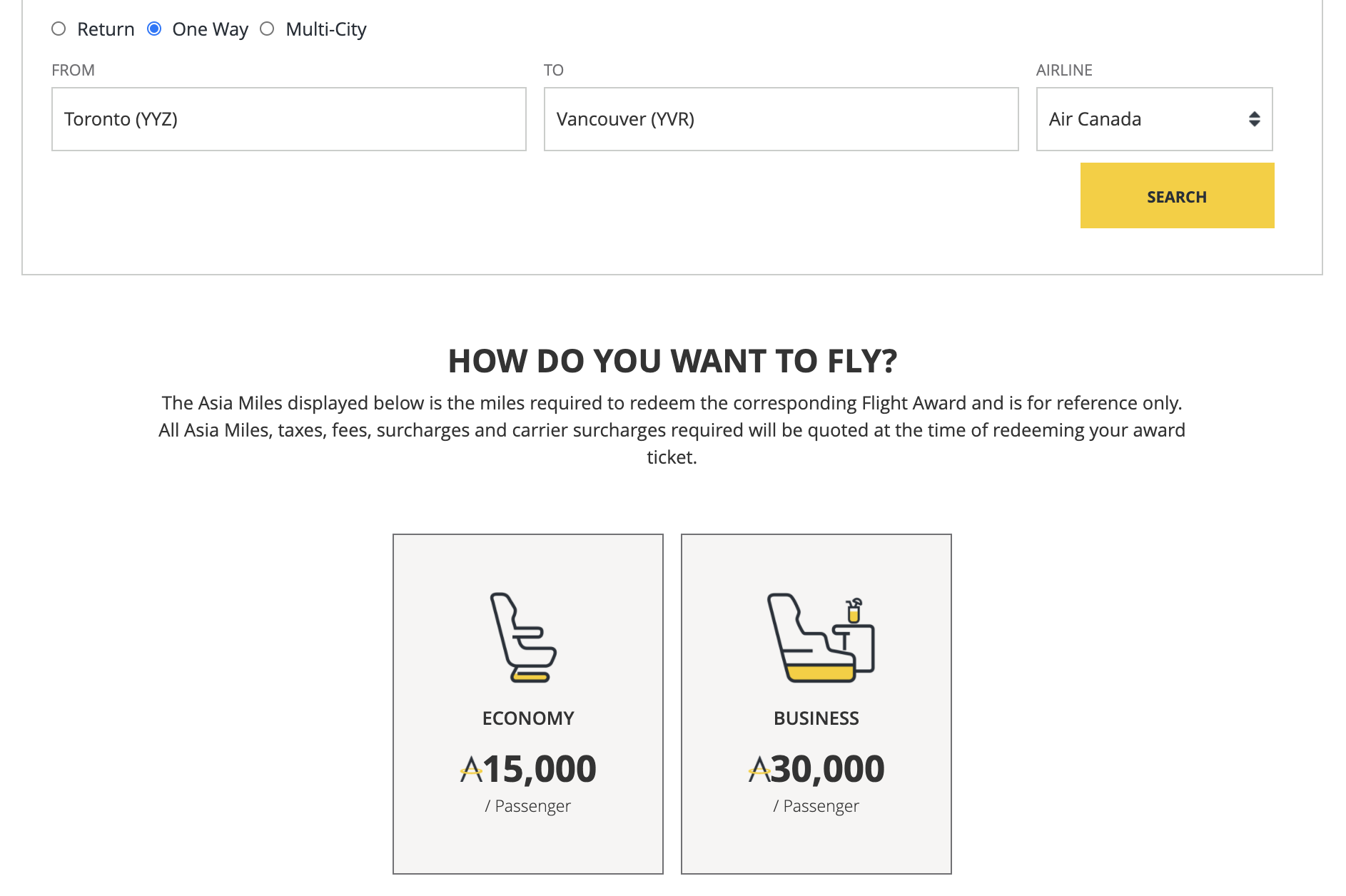The height and width of the screenshot is (896, 1346).
Task: Click the Asia Miles symbol beside 30,000
Action: (759, 770)
